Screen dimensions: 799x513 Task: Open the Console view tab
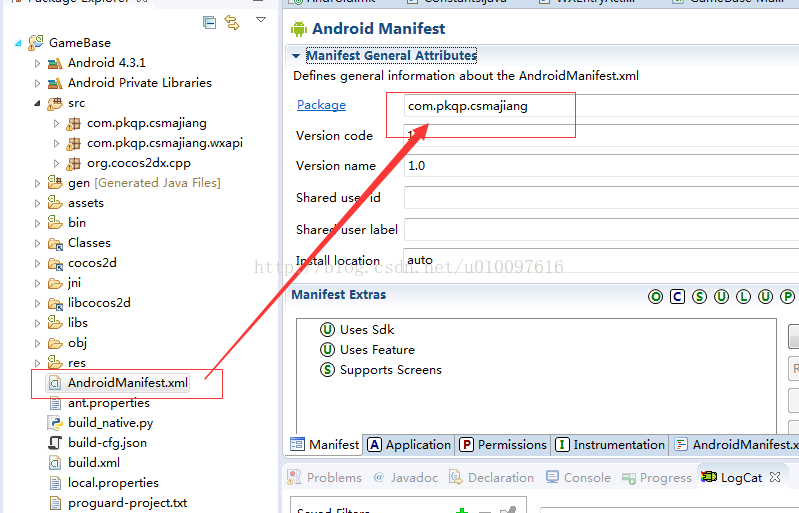click(578, 478)
